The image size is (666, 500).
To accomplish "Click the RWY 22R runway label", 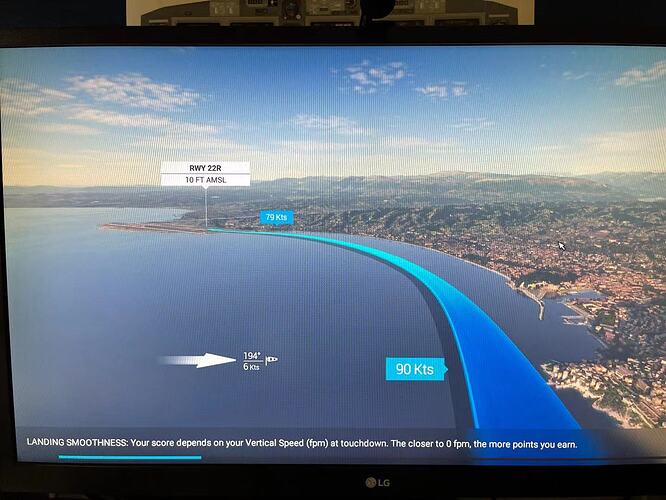I will (x=205, y=168).
